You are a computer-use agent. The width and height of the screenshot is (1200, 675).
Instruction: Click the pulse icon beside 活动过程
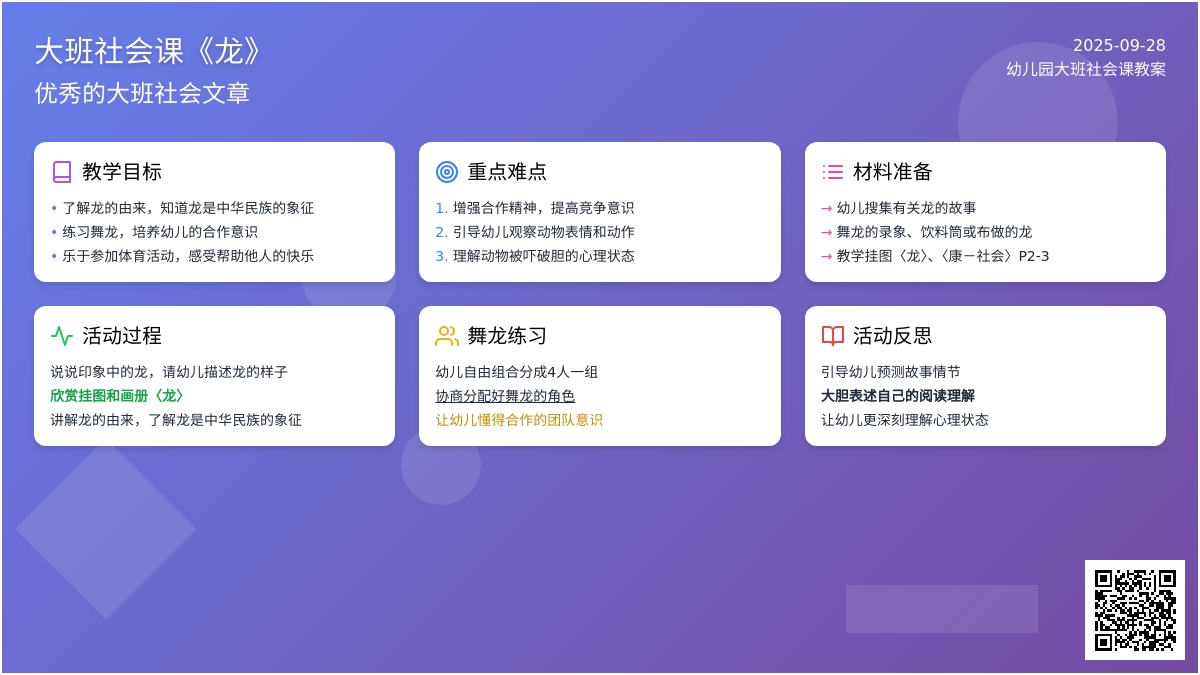click(62, 336)
